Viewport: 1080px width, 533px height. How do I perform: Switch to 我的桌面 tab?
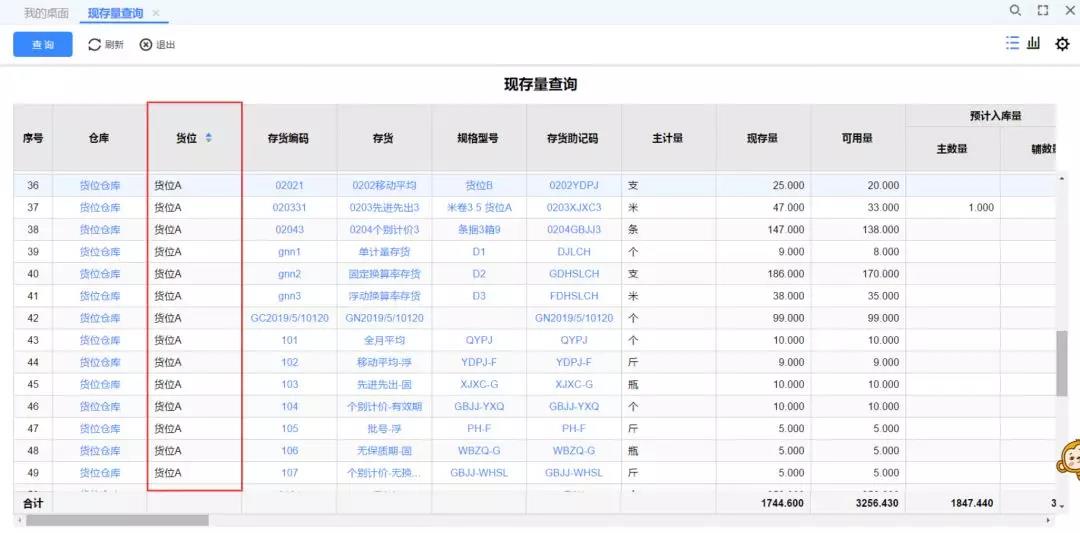pos(46,13)
